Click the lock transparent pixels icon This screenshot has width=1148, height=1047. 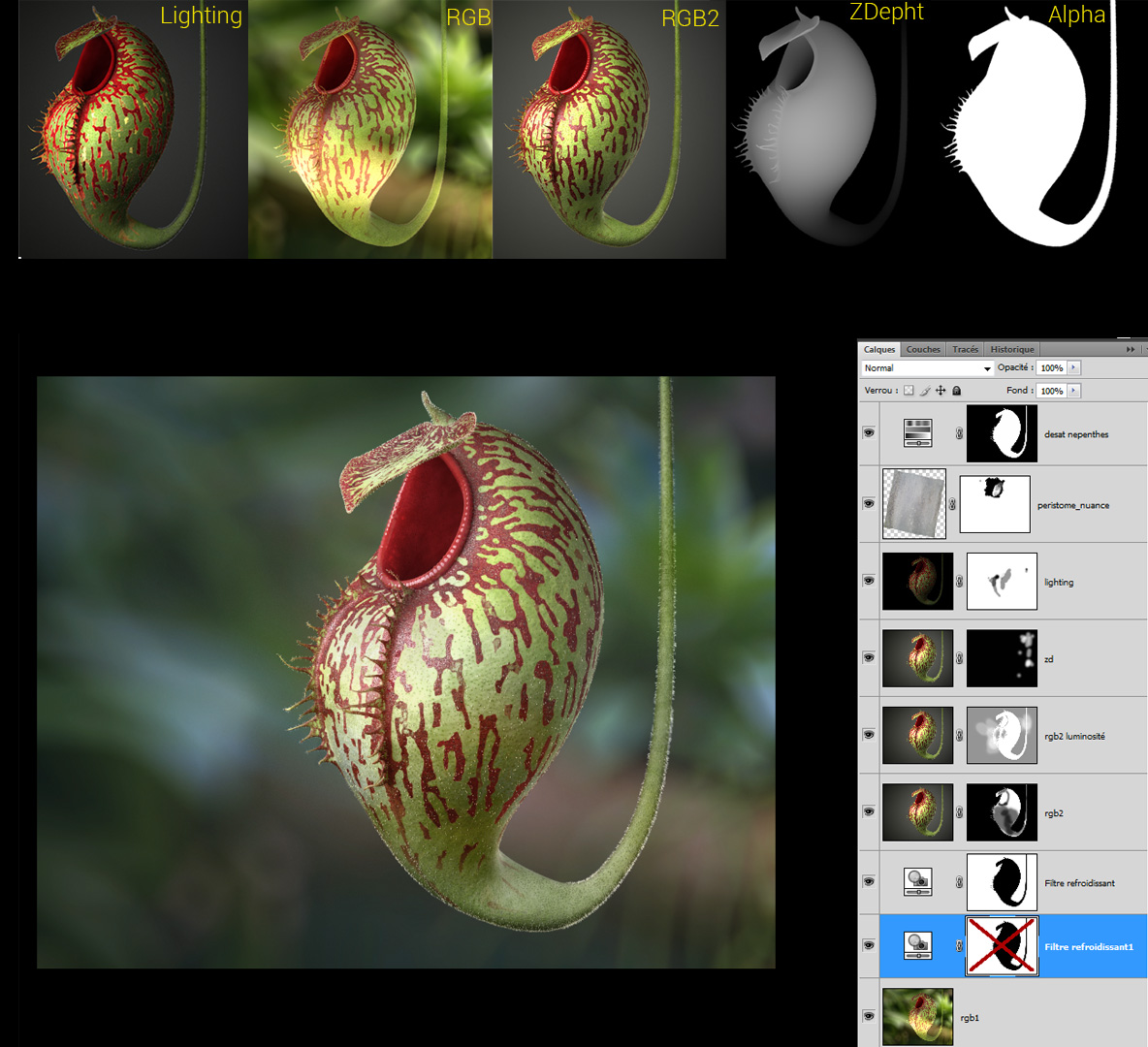(909, 391)
